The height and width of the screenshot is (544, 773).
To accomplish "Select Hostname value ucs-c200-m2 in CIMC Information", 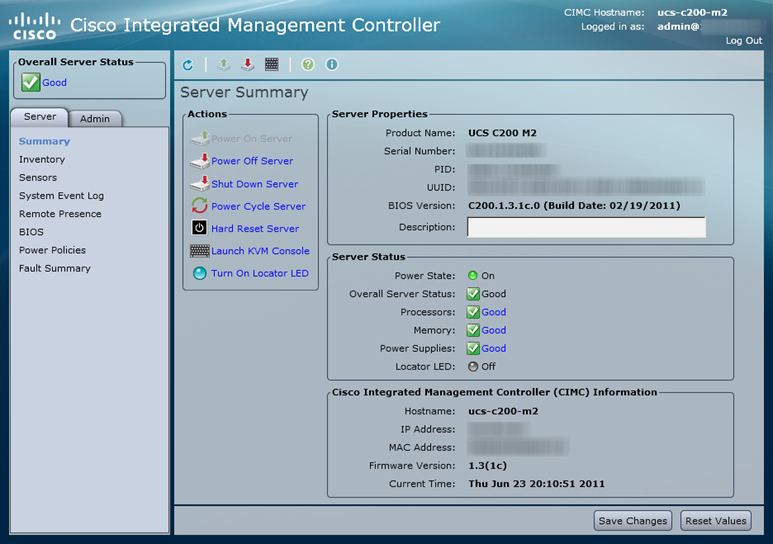I will tap(503, 411).
